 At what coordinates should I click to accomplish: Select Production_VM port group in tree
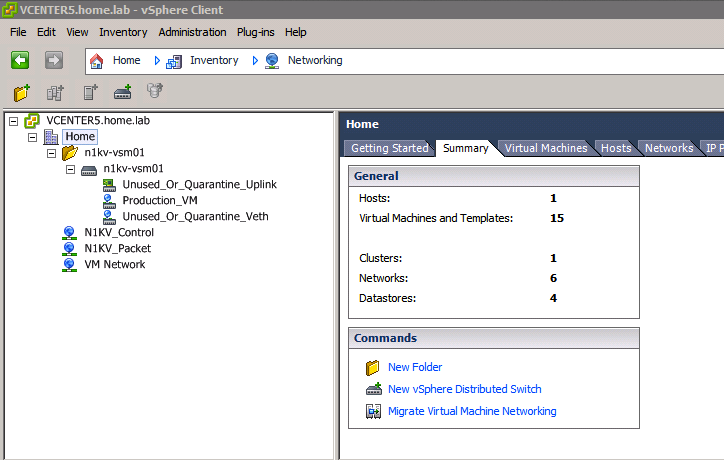(x=160, y=200)
